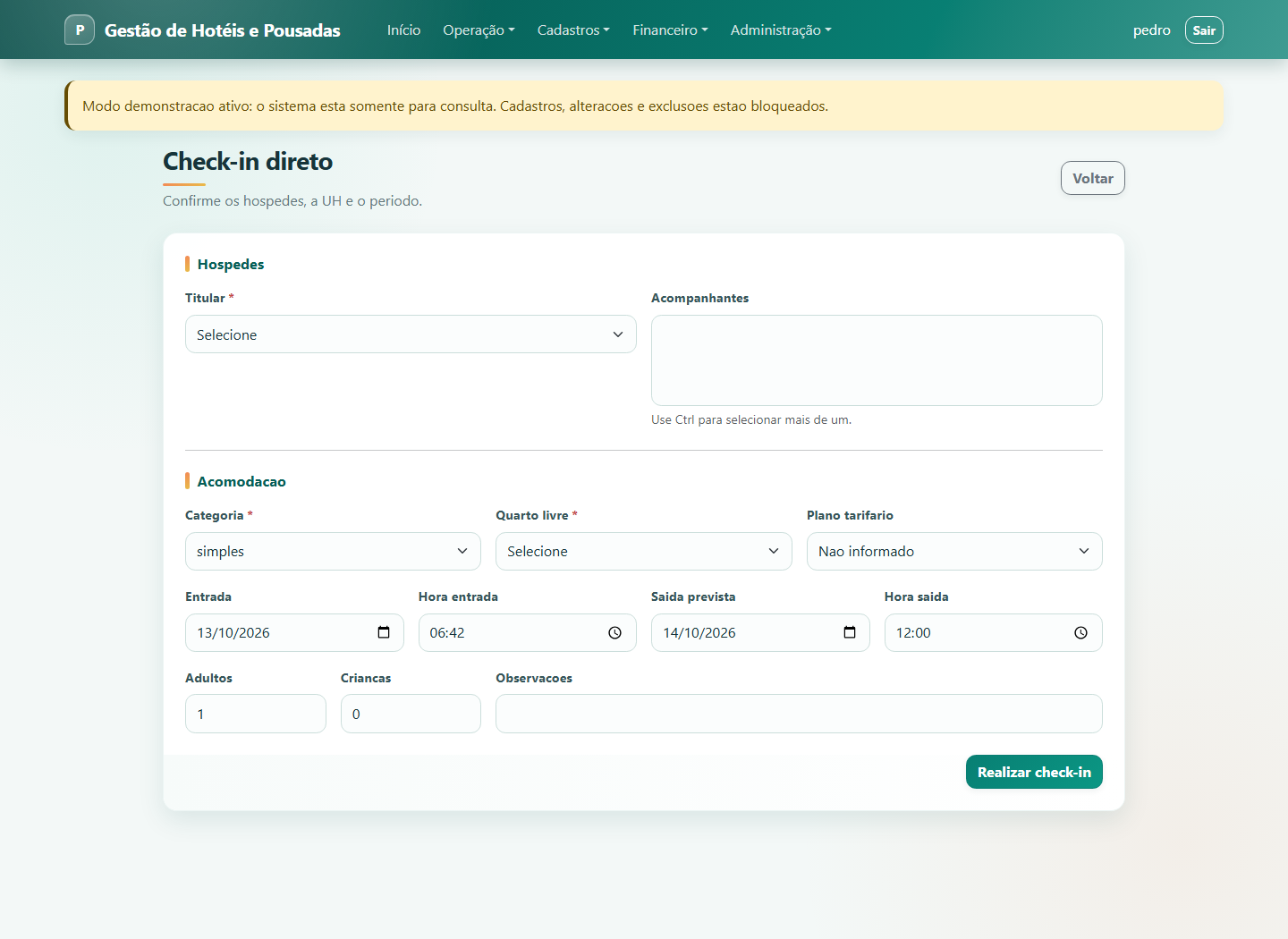Click the Voltar button
Image resolution: width=1288 pixels, height=939 pixels.
(x=1093, y=178)
